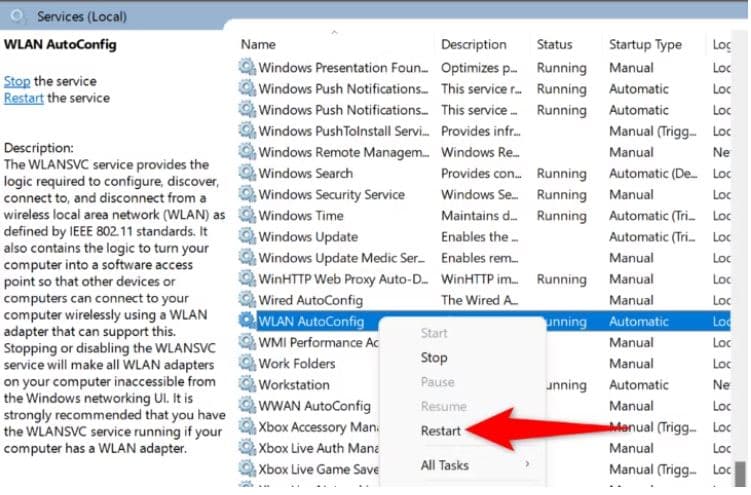The height and width of the screenshot is (495, 751).
Task: Click the gear icon beside Windows Update
Action: click(246, 237)
